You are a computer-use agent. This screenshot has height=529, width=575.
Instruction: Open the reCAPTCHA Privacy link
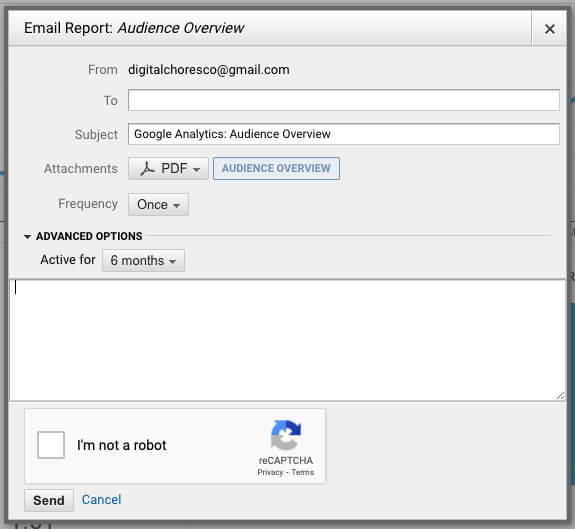pos(270,473)
